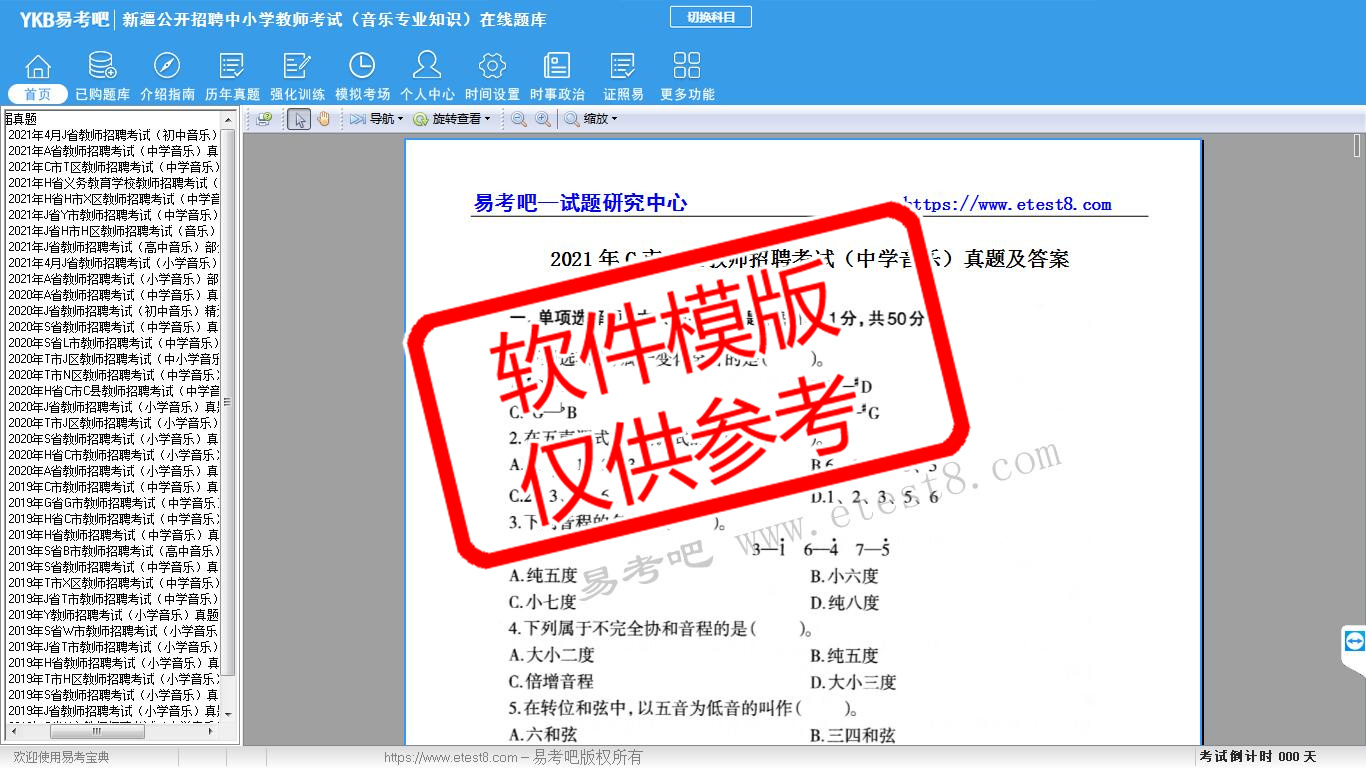Activate the arrow selection tool
The height and width of the screenshot is (768, 1366).
click(298, 119)
